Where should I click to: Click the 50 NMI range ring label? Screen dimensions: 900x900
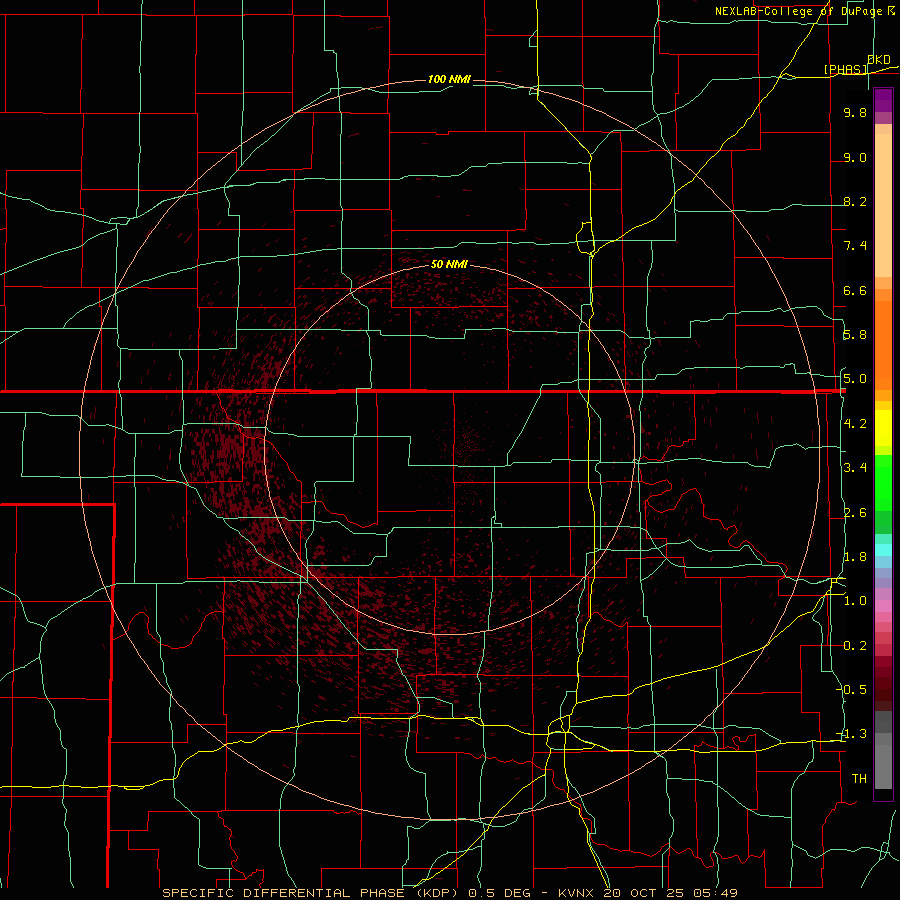[449, 264]
